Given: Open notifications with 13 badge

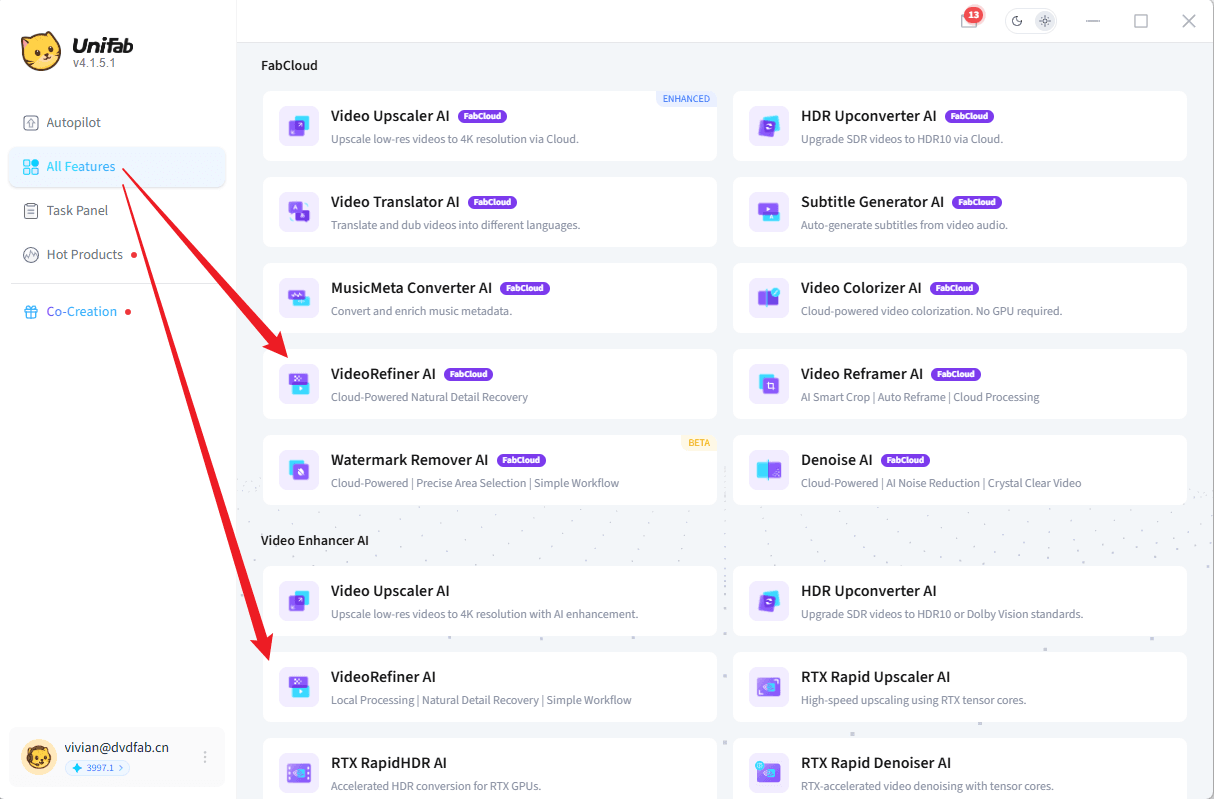Looking at the screenshot, I should (x=970, y=20).
